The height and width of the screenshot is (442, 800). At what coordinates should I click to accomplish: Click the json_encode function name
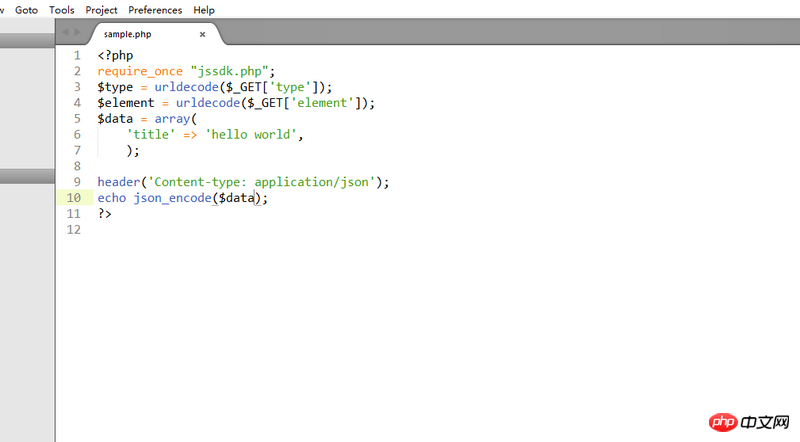click(172, 198)
